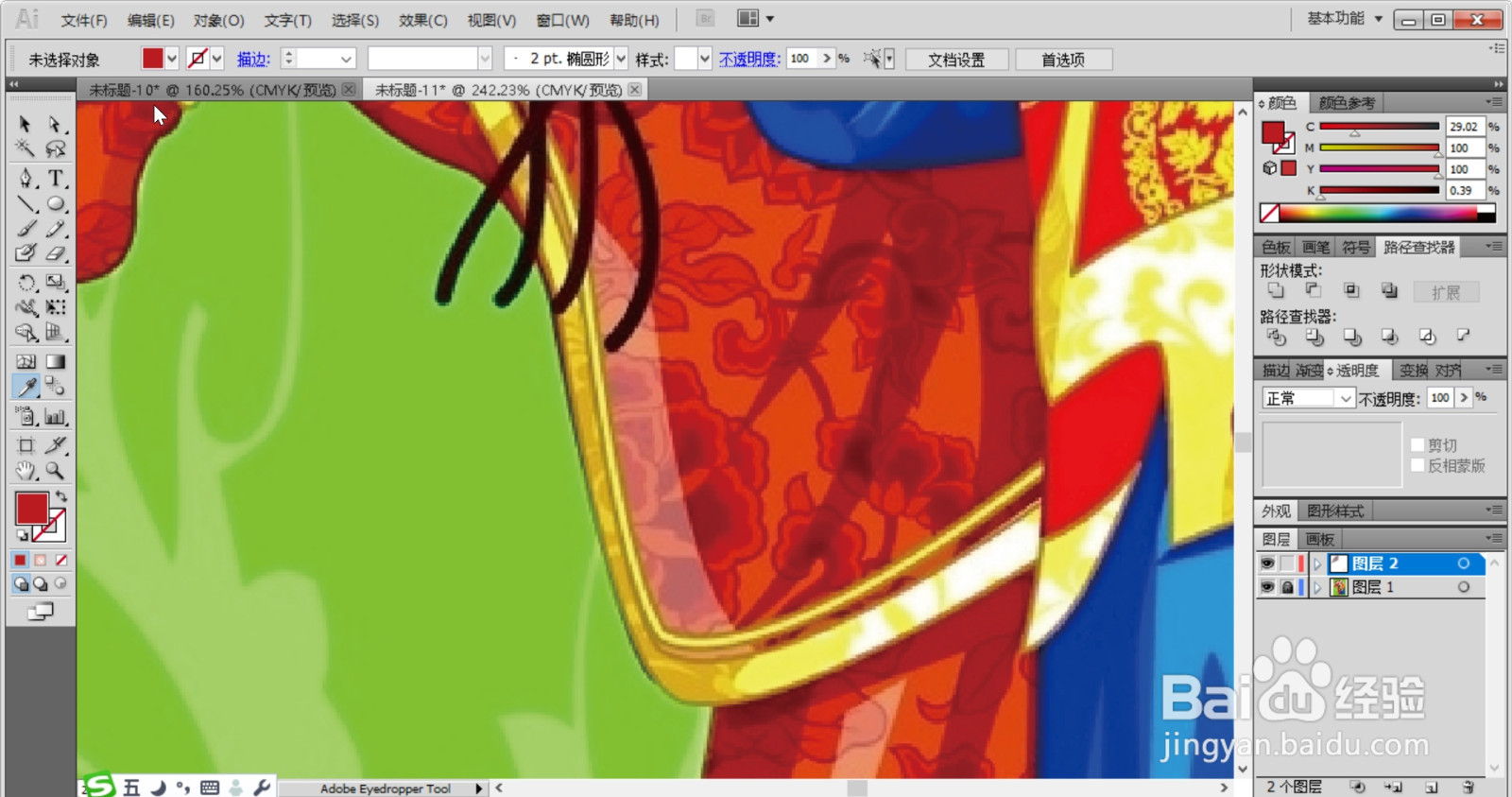Click 文档设置 button
Viewport: 1512px width, 797px height.
pos(956,60)
